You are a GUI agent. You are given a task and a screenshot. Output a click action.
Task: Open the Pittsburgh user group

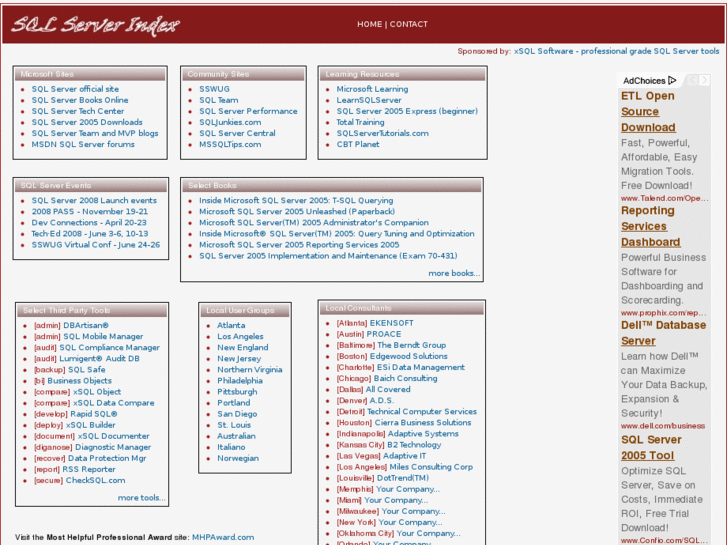[x=237, y=391]
